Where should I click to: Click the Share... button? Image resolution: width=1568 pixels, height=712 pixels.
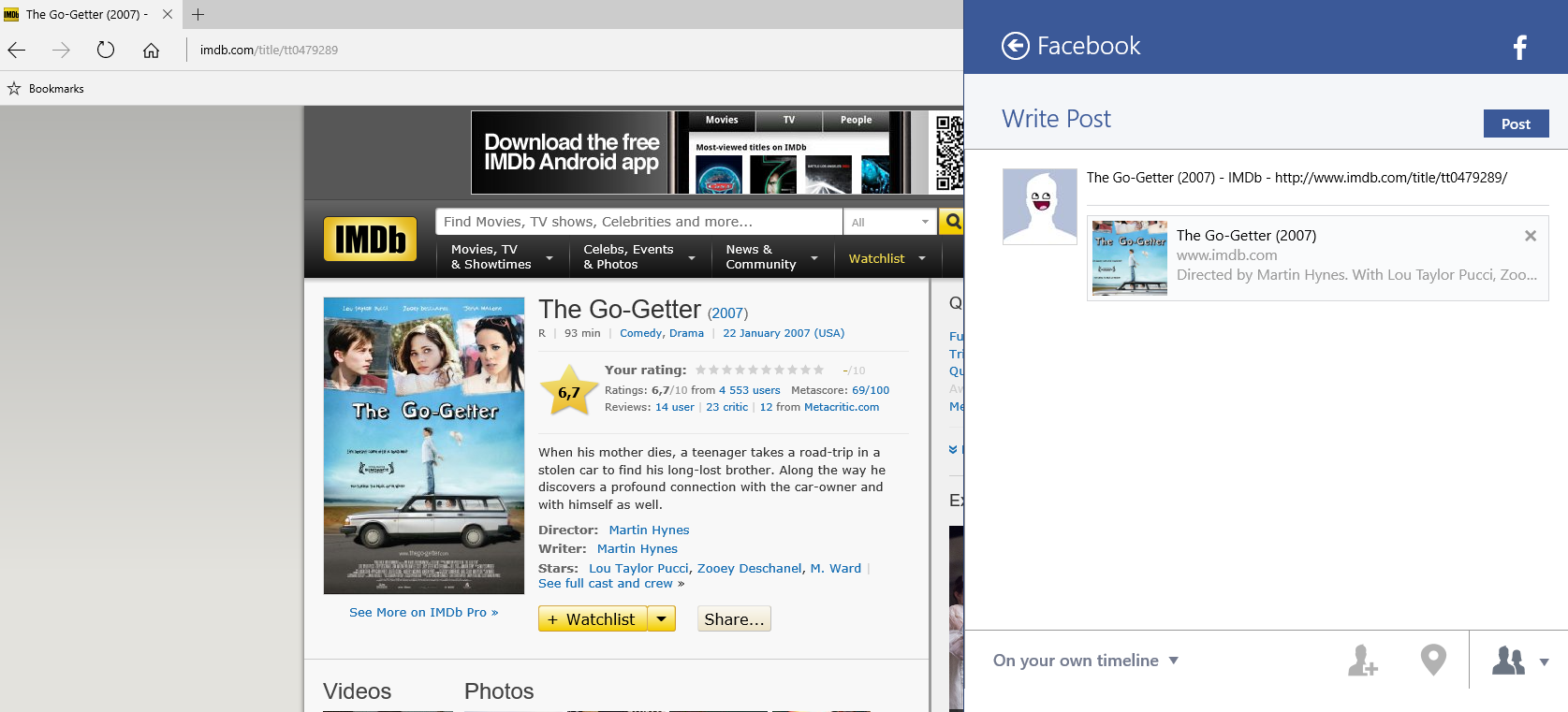click(734, 618)
